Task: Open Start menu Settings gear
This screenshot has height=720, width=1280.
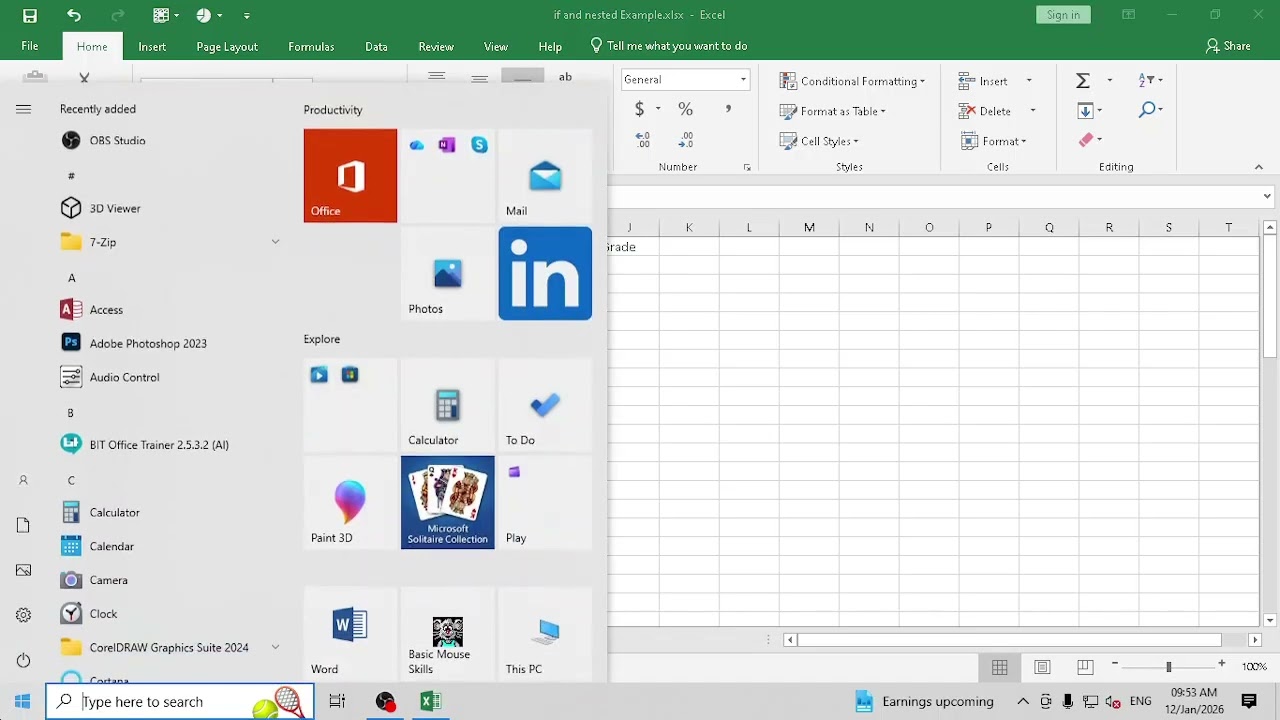Action: tap(23, 615)
